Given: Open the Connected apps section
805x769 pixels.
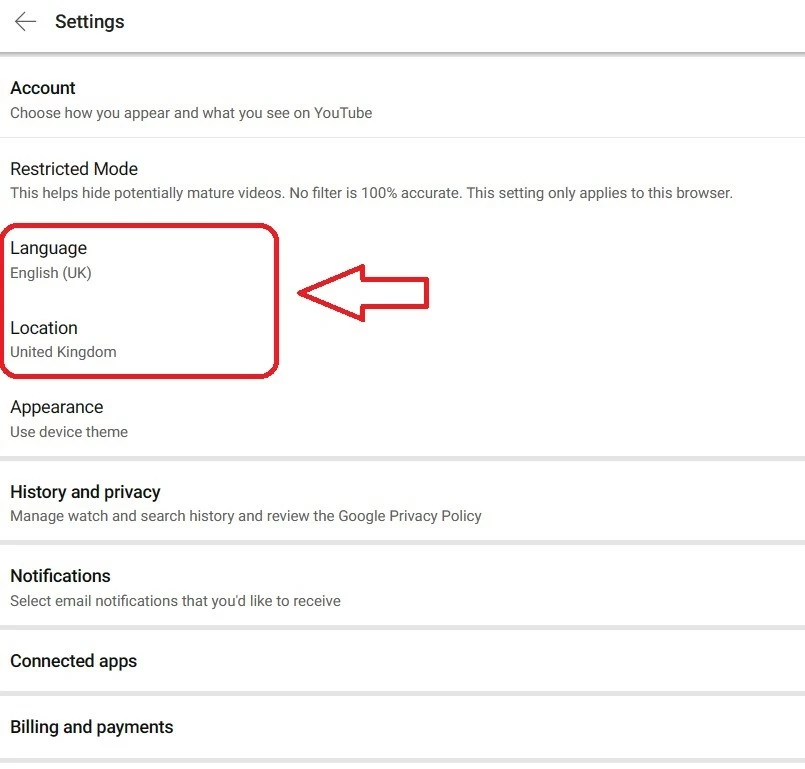Looking at the screenshot, I should (402, 661).
